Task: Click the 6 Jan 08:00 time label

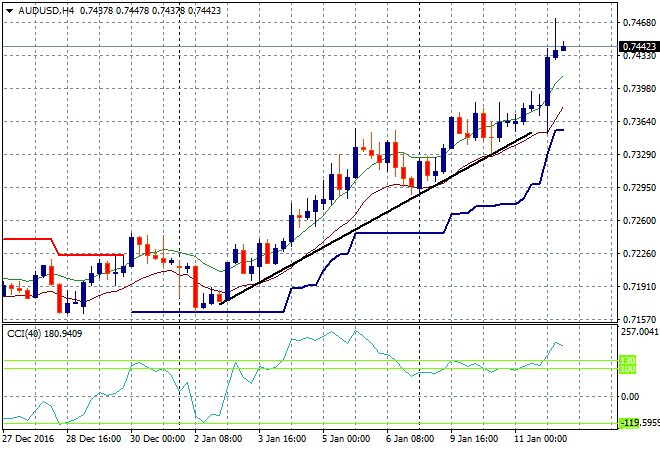Action: (x=410, y=439)
